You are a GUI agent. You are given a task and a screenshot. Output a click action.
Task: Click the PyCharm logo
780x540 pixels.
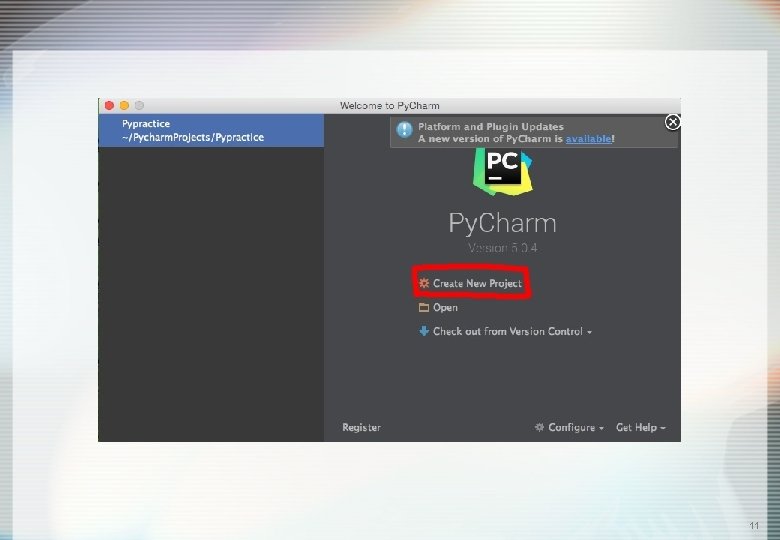tap(503, 172)
